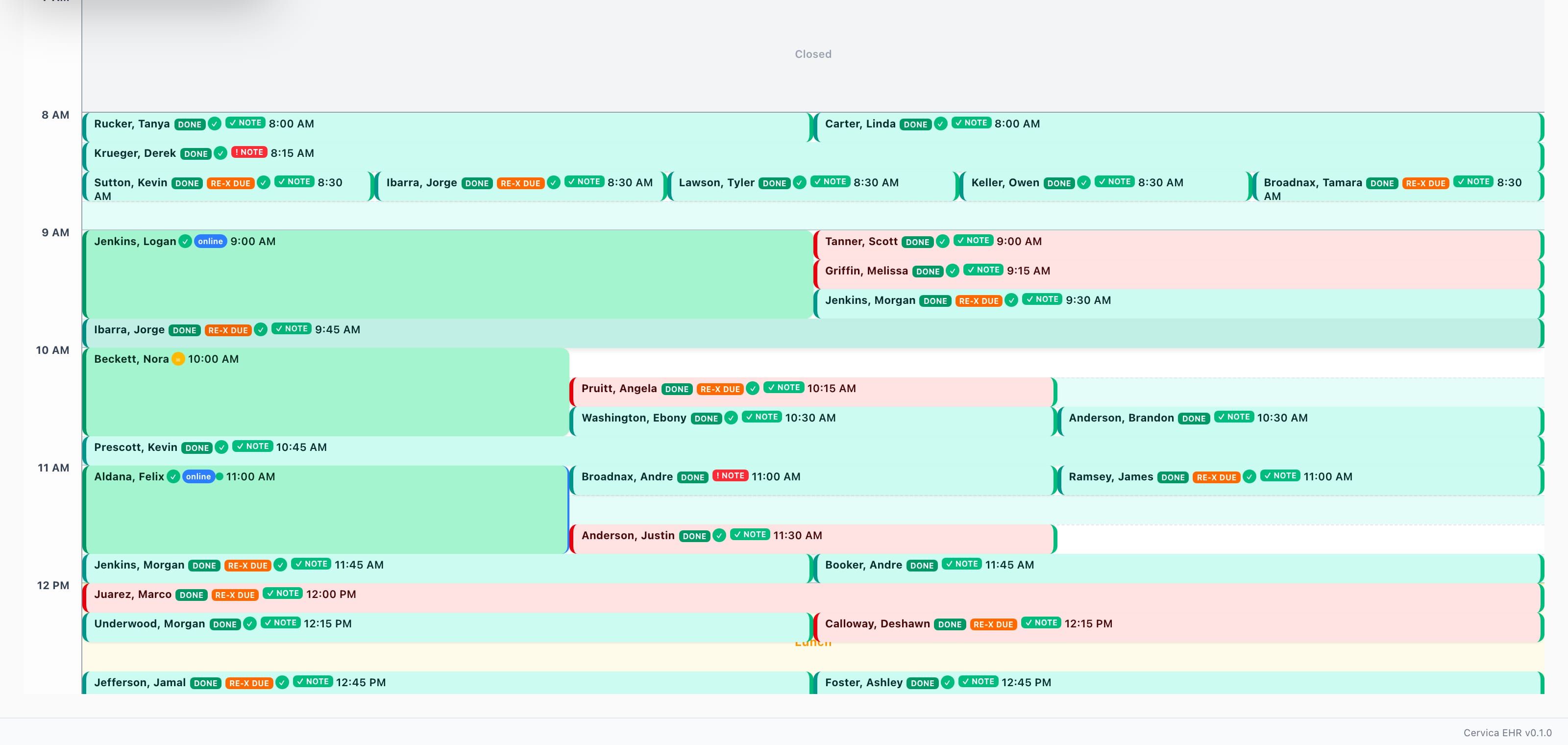Viewport: 1568px width, 745px height.
Task: Click check icon on Ramsey, James appointment
Action: 1249,476
